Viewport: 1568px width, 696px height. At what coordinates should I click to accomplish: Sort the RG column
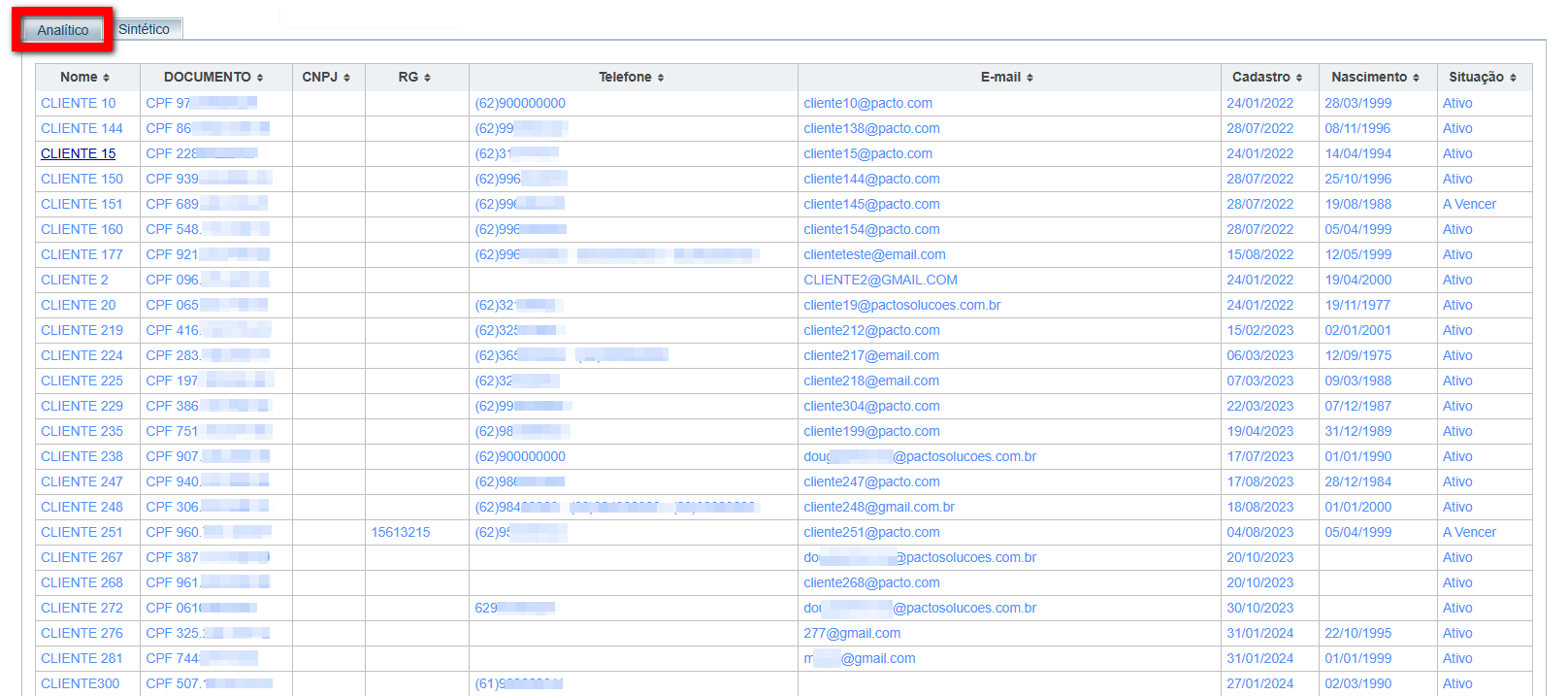414,78
